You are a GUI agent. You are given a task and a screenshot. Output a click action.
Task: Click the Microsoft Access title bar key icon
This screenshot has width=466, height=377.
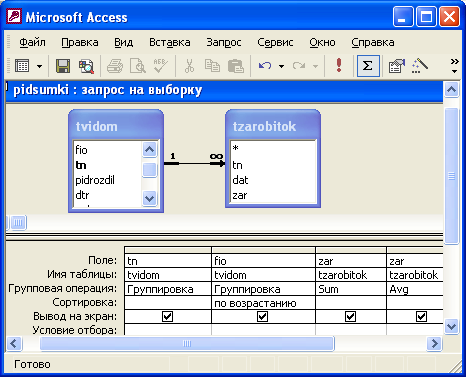[14, 17]
